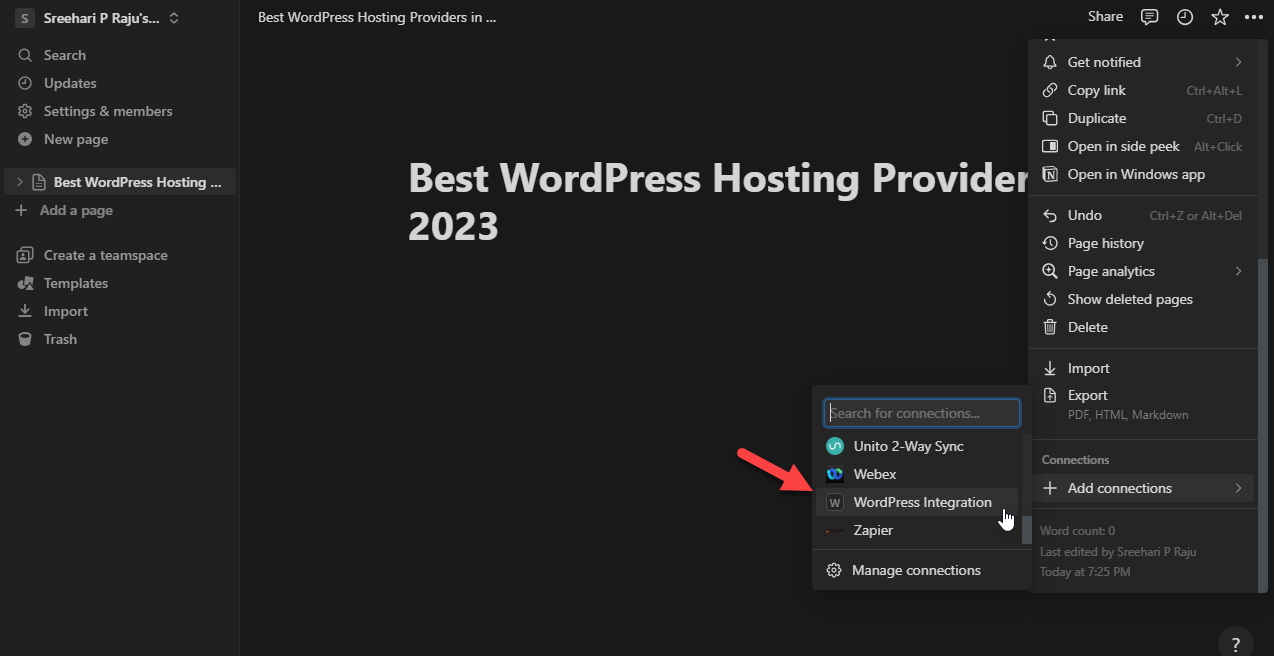Screen dimensions: 1274x656
Task: Click the Manage connections gear icon
Action: tap(834, 570)
